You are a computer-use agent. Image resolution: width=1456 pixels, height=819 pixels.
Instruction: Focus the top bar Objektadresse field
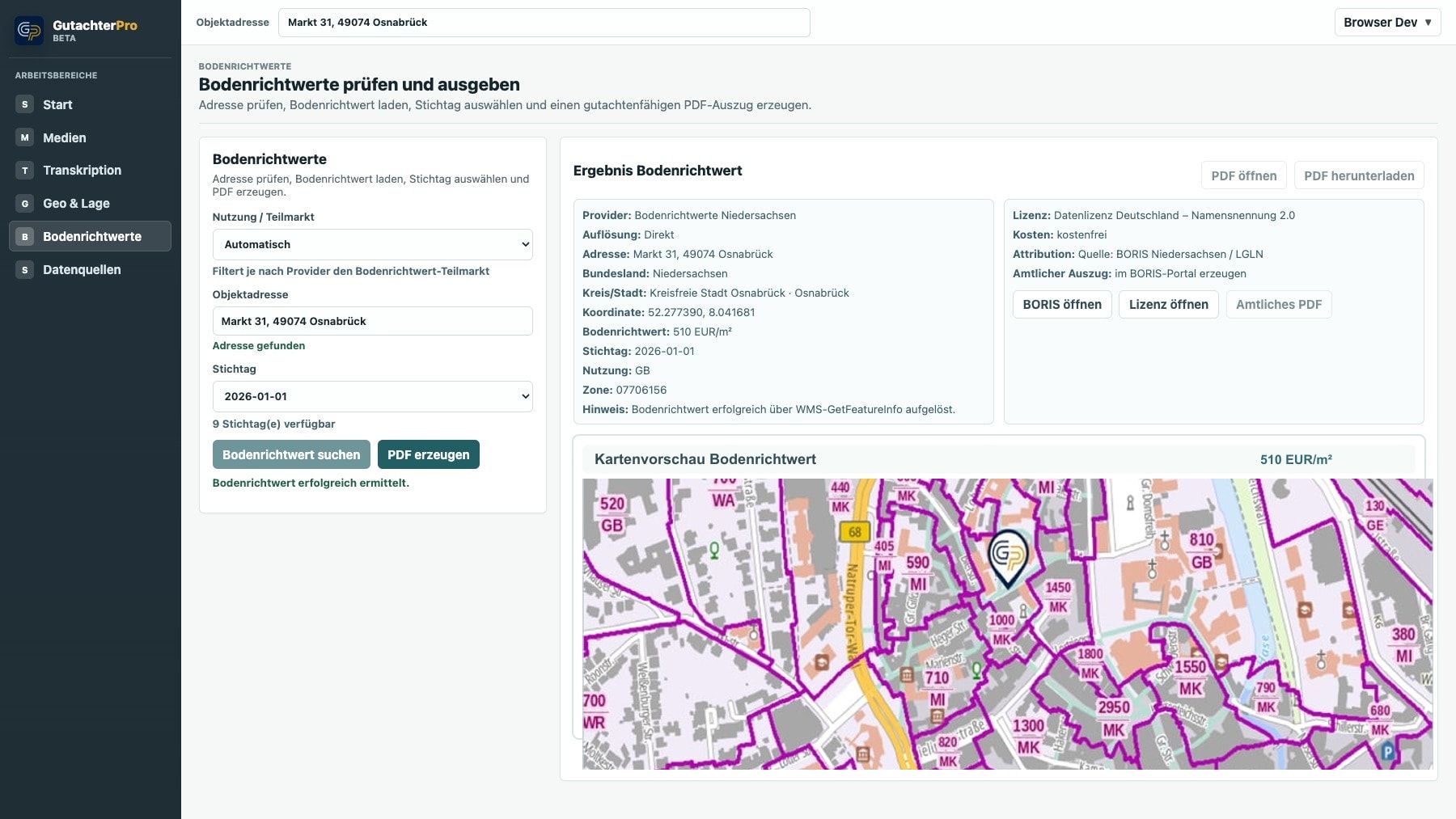[x=544, y=23]
